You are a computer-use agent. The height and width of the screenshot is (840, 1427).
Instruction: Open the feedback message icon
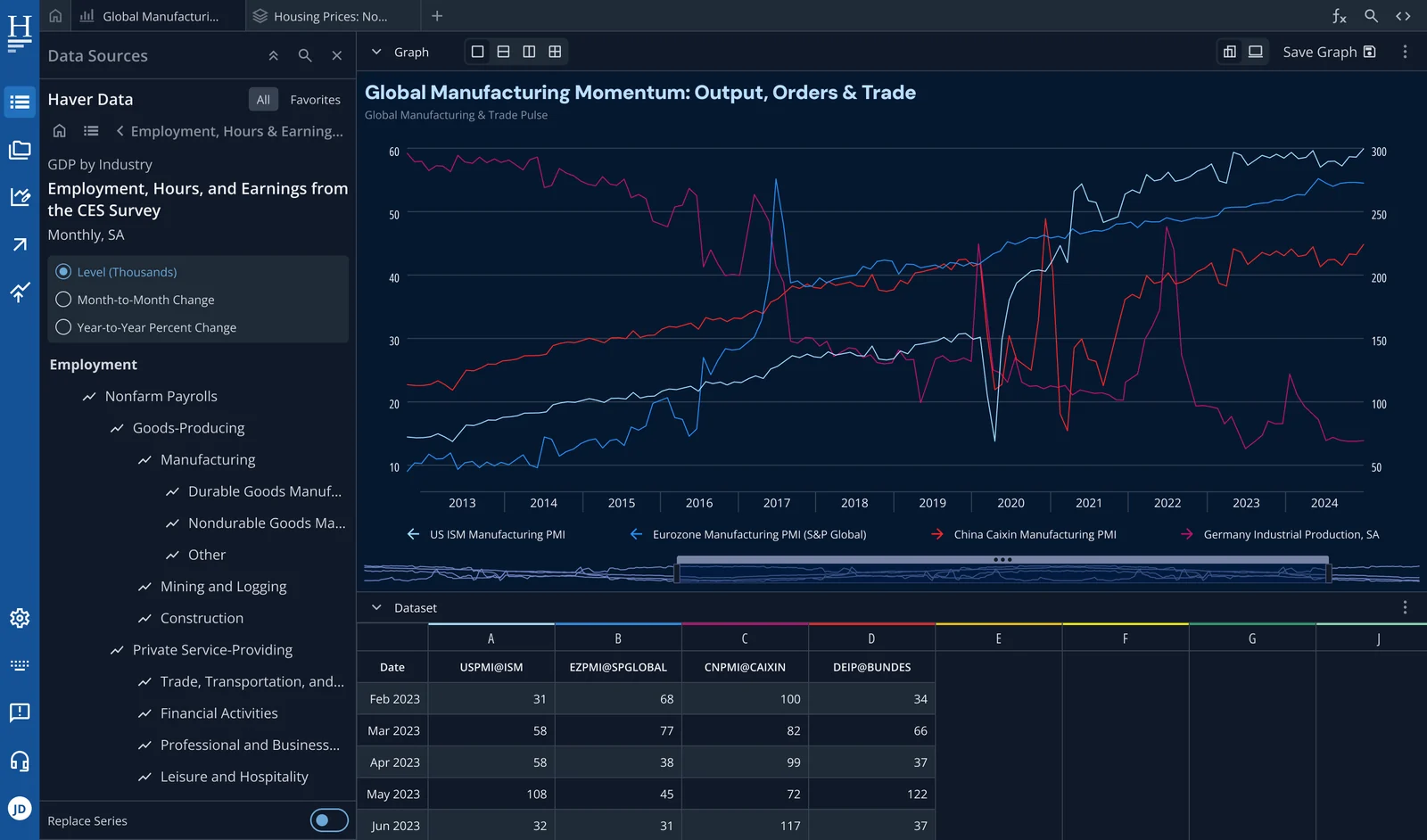(x=20, y=712)
